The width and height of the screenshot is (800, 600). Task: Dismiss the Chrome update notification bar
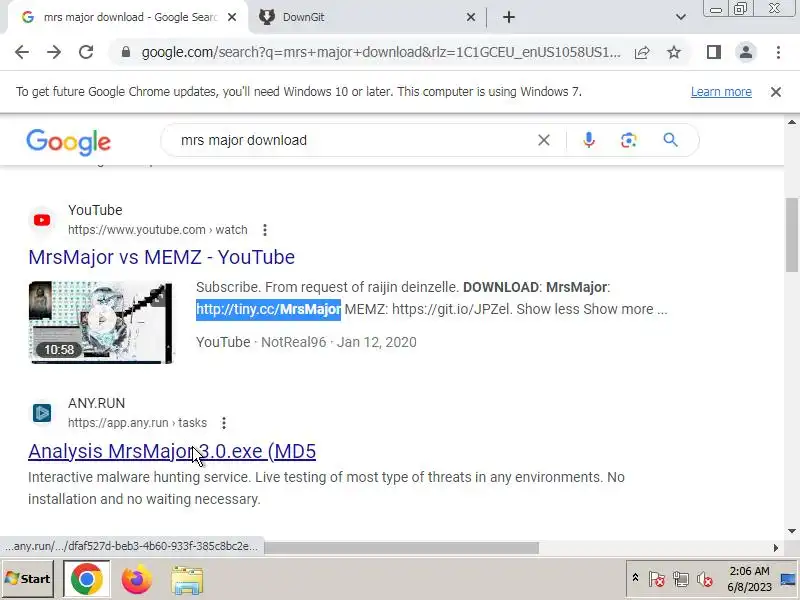coord(776,92)
